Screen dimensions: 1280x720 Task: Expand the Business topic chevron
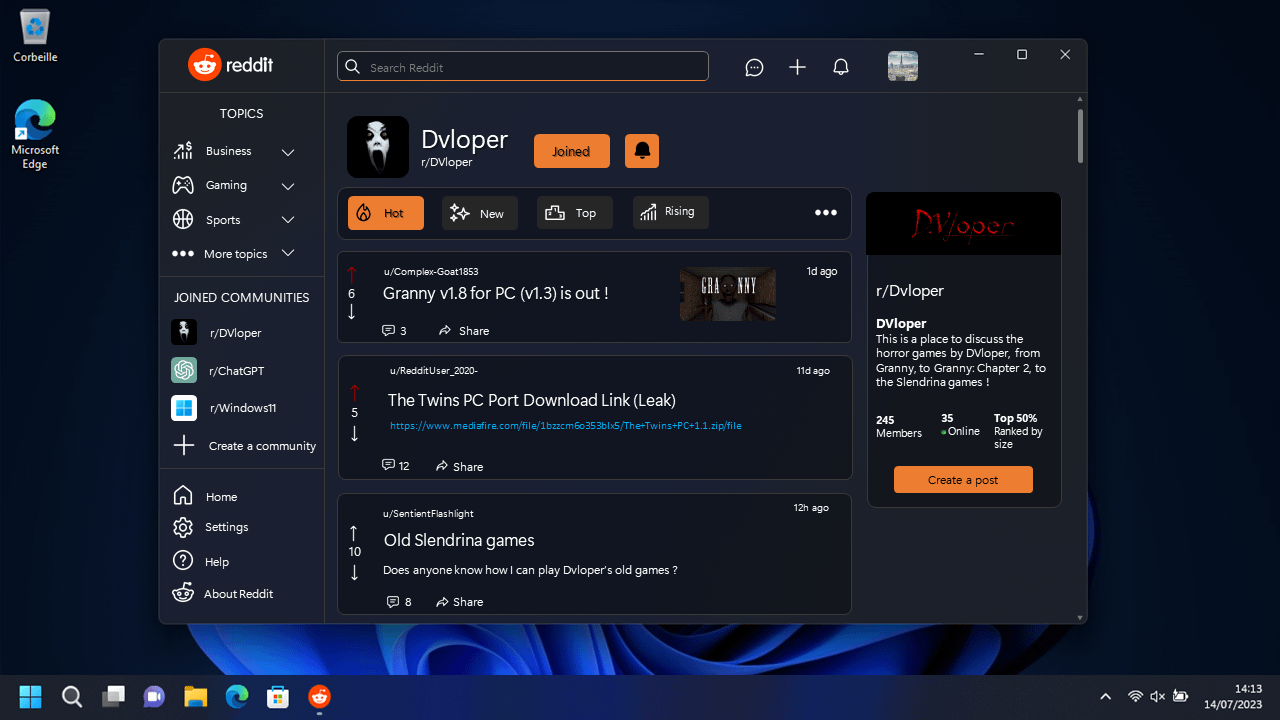[288, 152]
